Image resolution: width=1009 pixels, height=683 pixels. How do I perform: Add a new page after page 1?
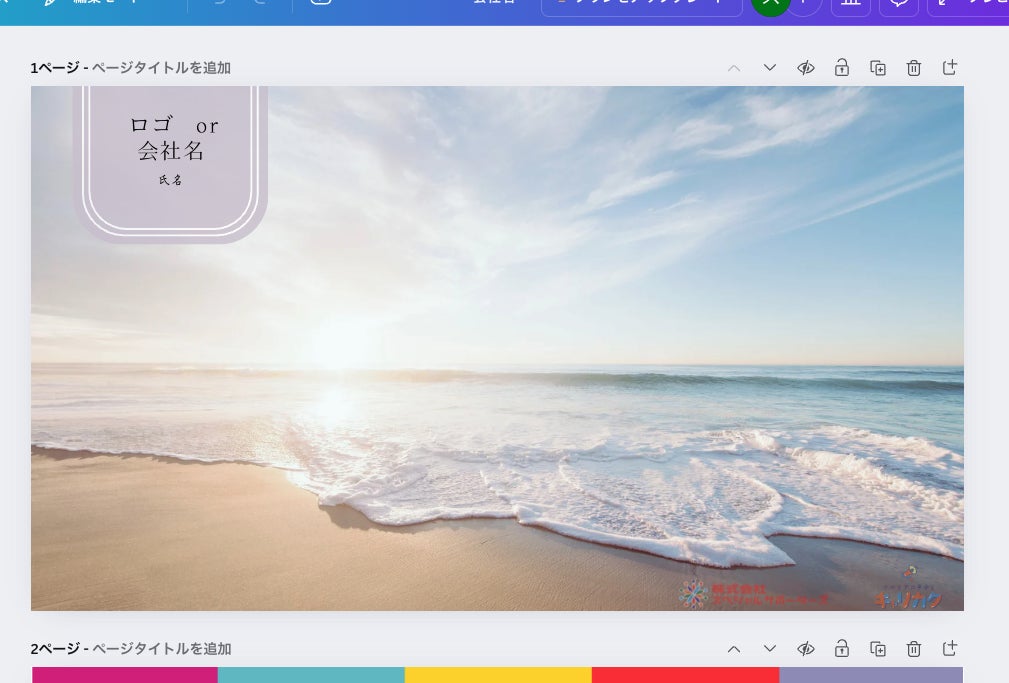(950, 68)
